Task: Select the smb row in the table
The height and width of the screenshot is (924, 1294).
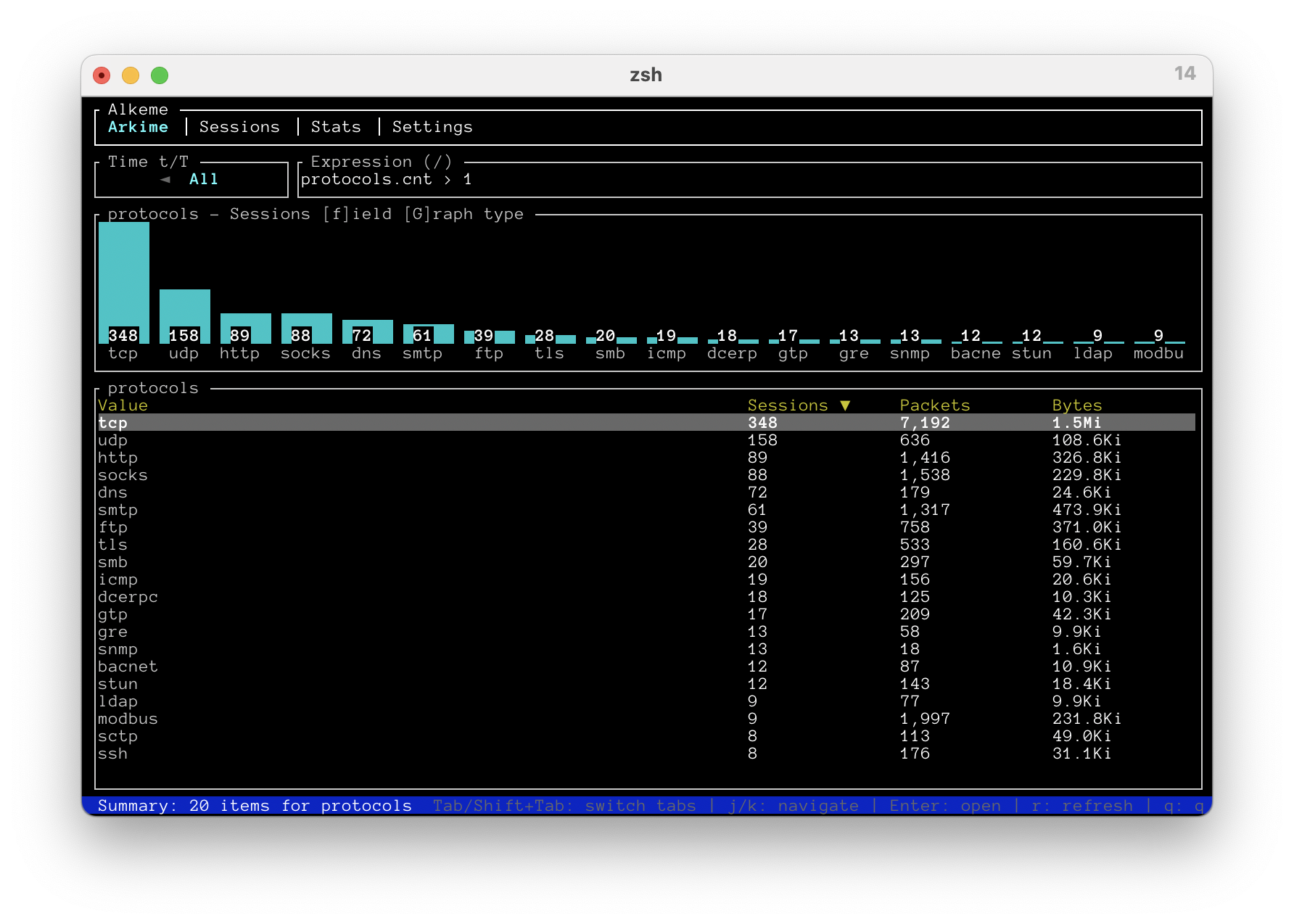Action: (646, 562)
